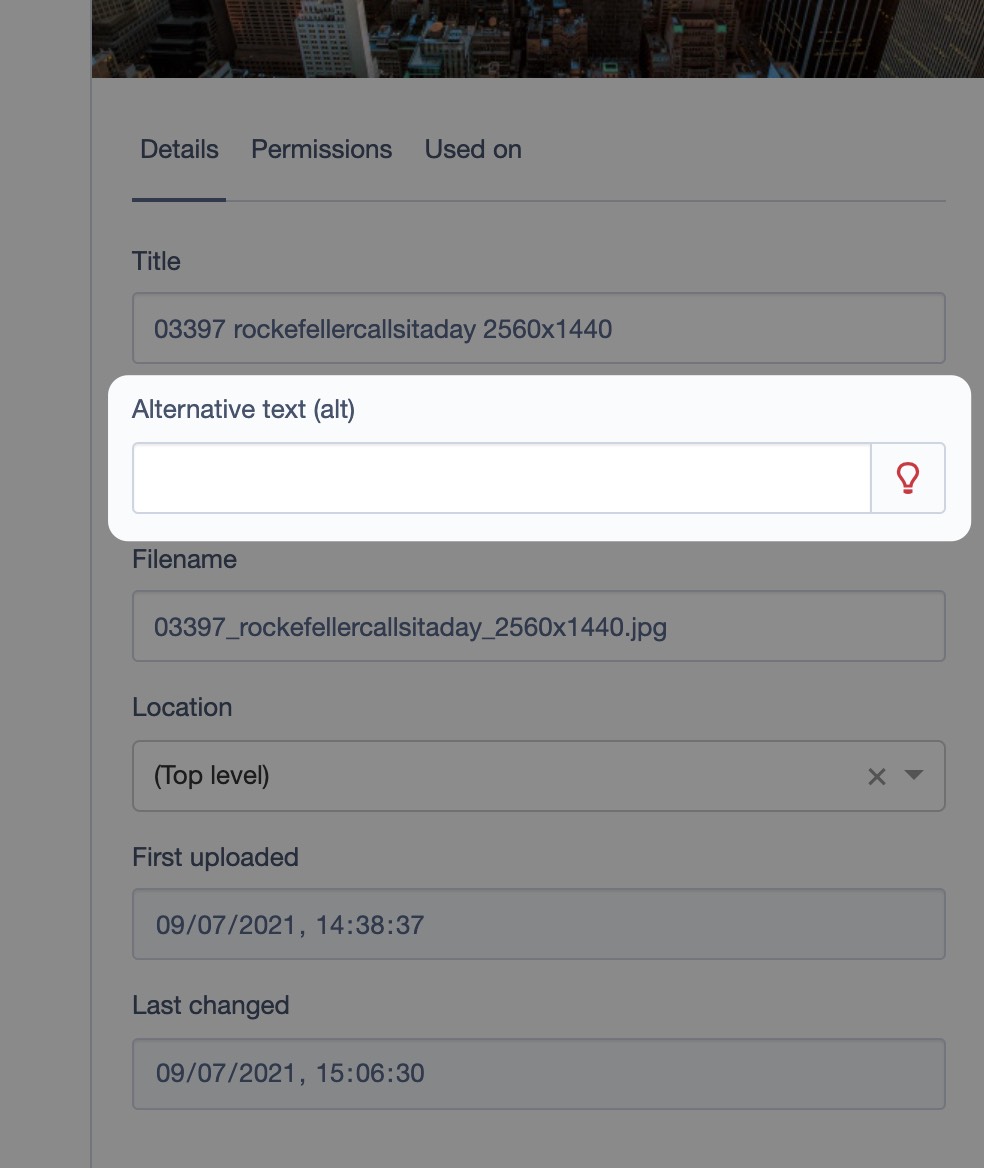984x1168 pixels.
Task: Click the First uploaded date field
Action: [538, 924]
